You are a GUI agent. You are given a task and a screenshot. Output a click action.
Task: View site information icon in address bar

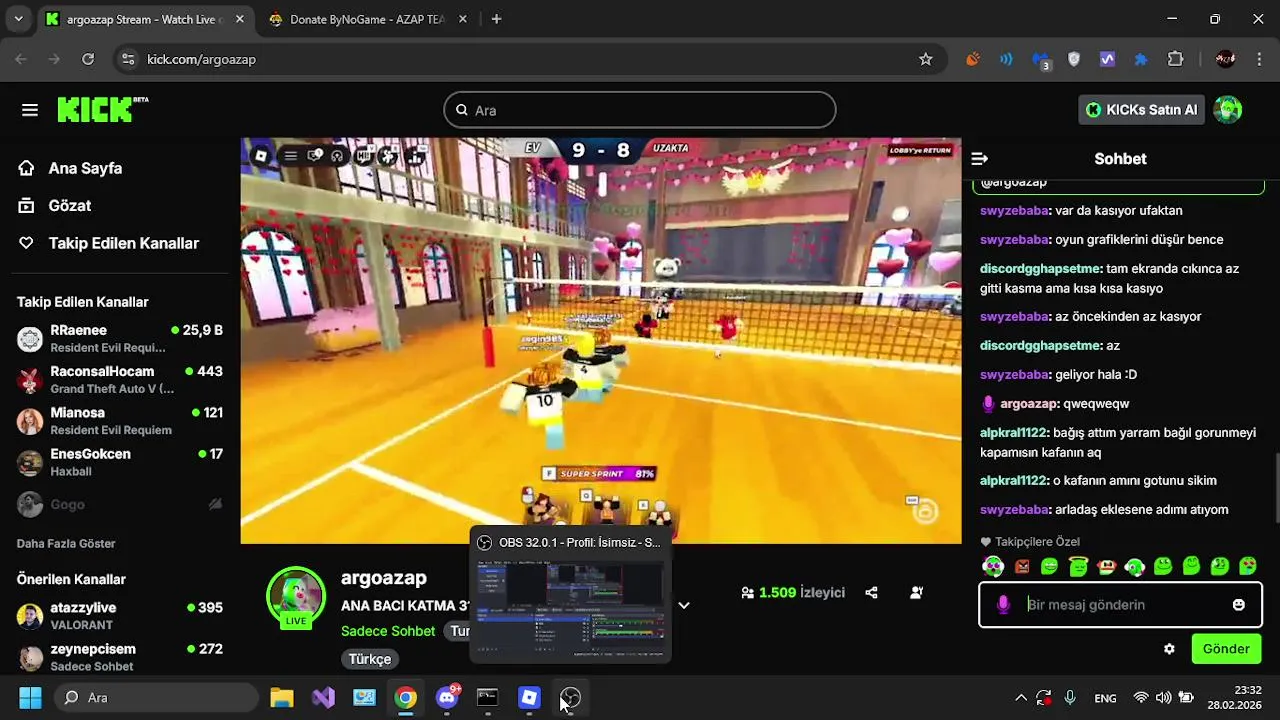127,59
